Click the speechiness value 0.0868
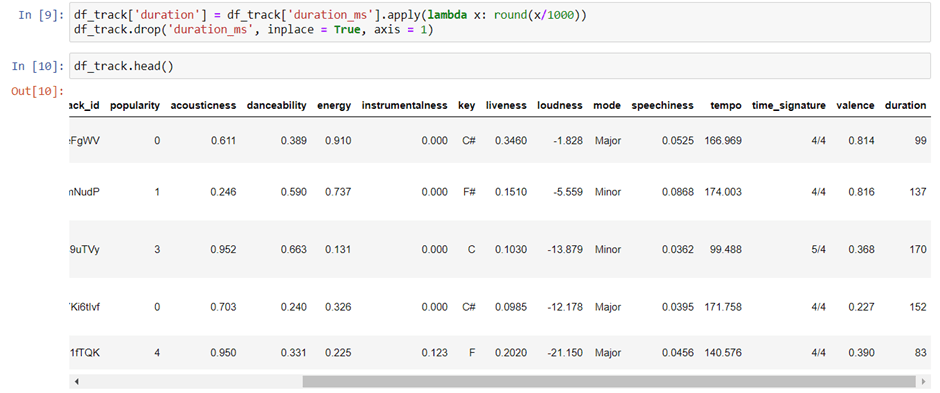Screen dimensions: 940x393 678,192
